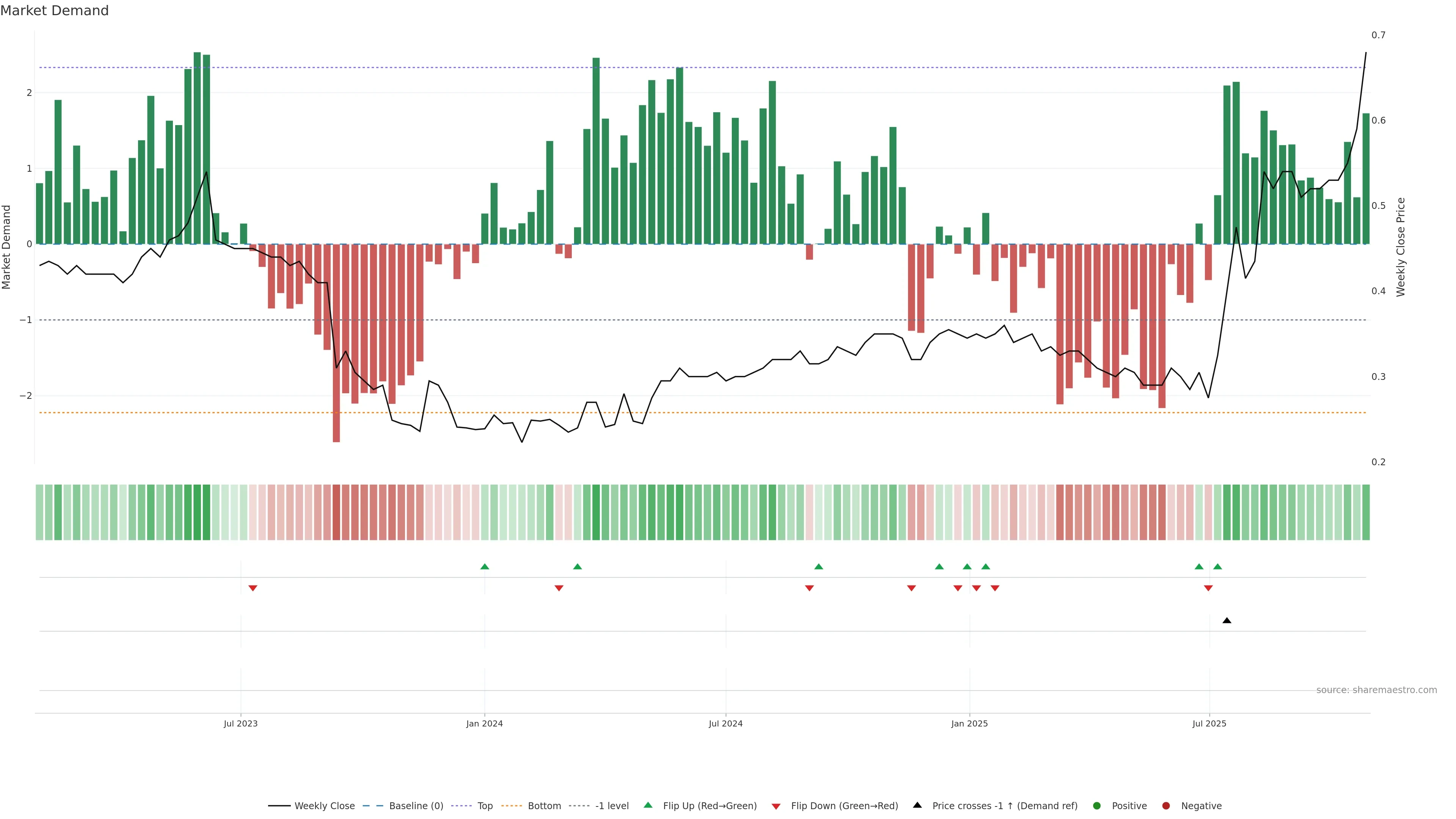Click the red Negative circle legend icon
This screenshot has width=1456, height=819.
pyautogui.click(x=1166, y=805)
